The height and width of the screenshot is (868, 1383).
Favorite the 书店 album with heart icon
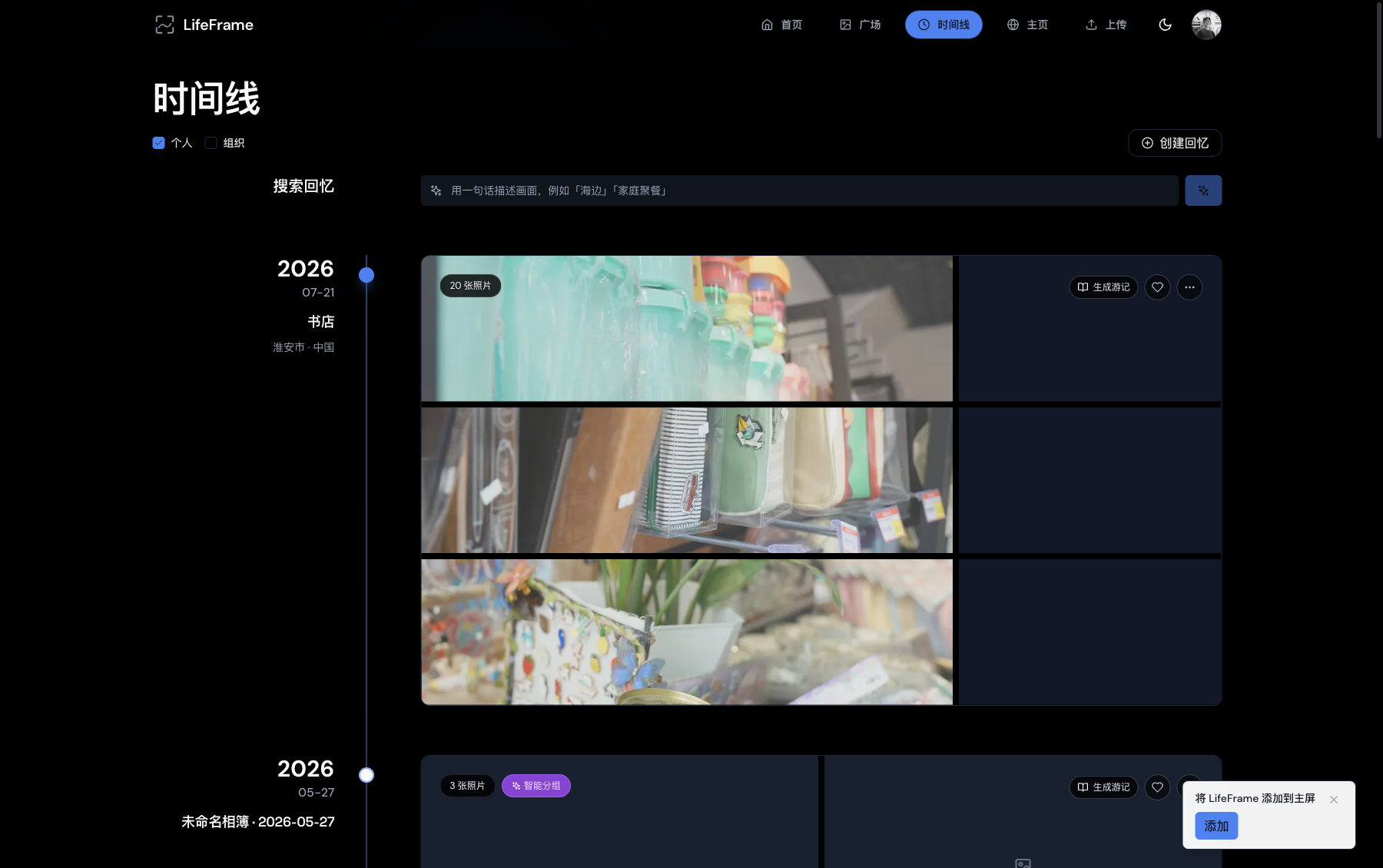click(1157, 287)
